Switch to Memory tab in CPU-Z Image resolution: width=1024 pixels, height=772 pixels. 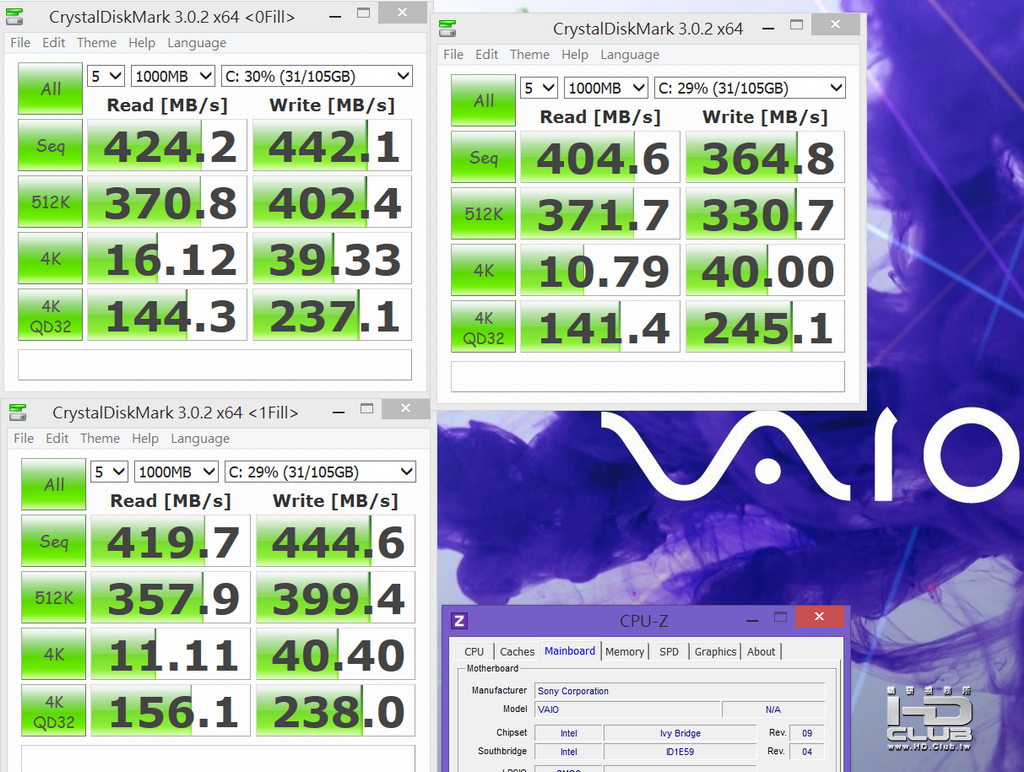click(x=624, y=651)
